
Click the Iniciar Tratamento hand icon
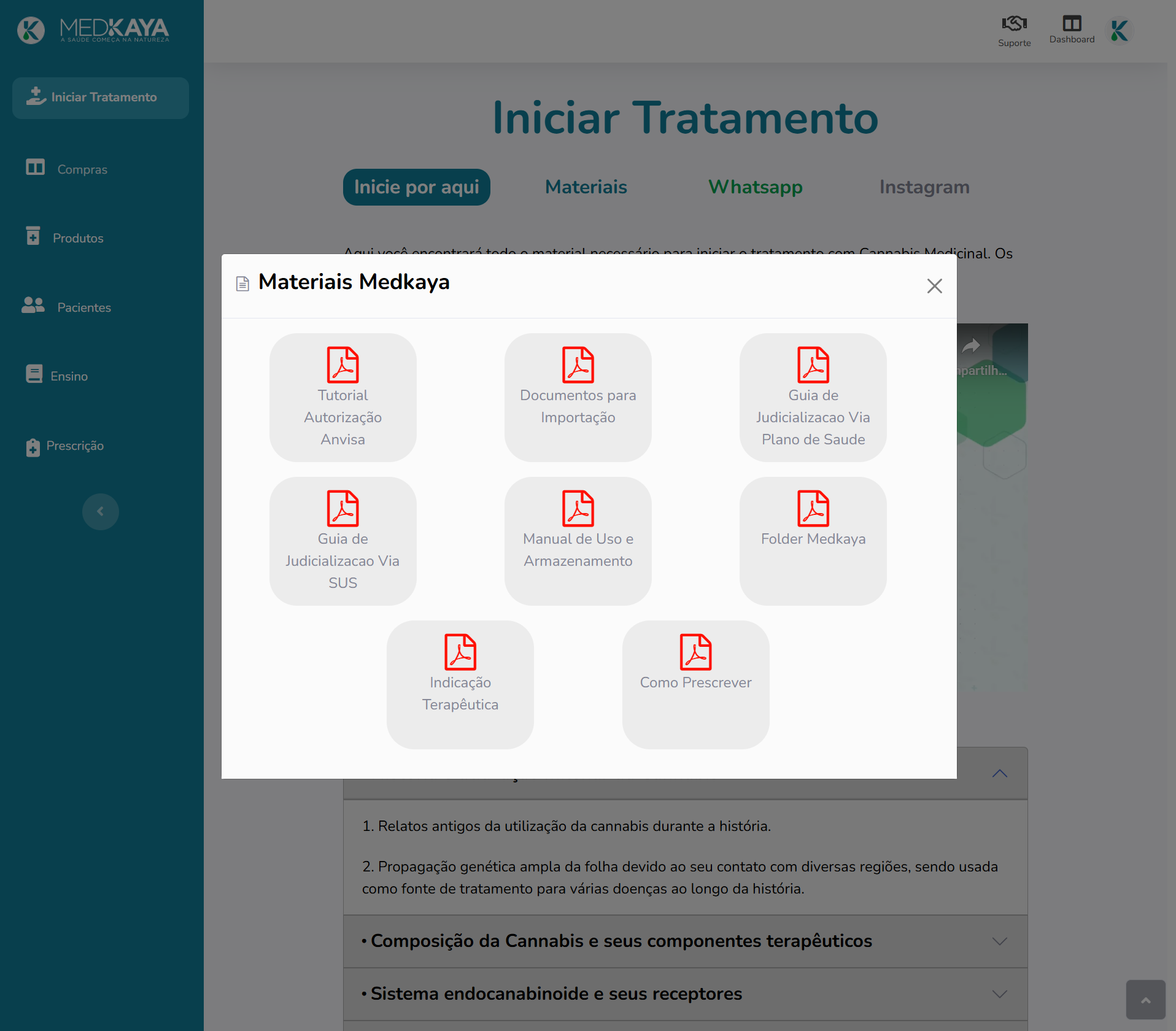point(36,96)
